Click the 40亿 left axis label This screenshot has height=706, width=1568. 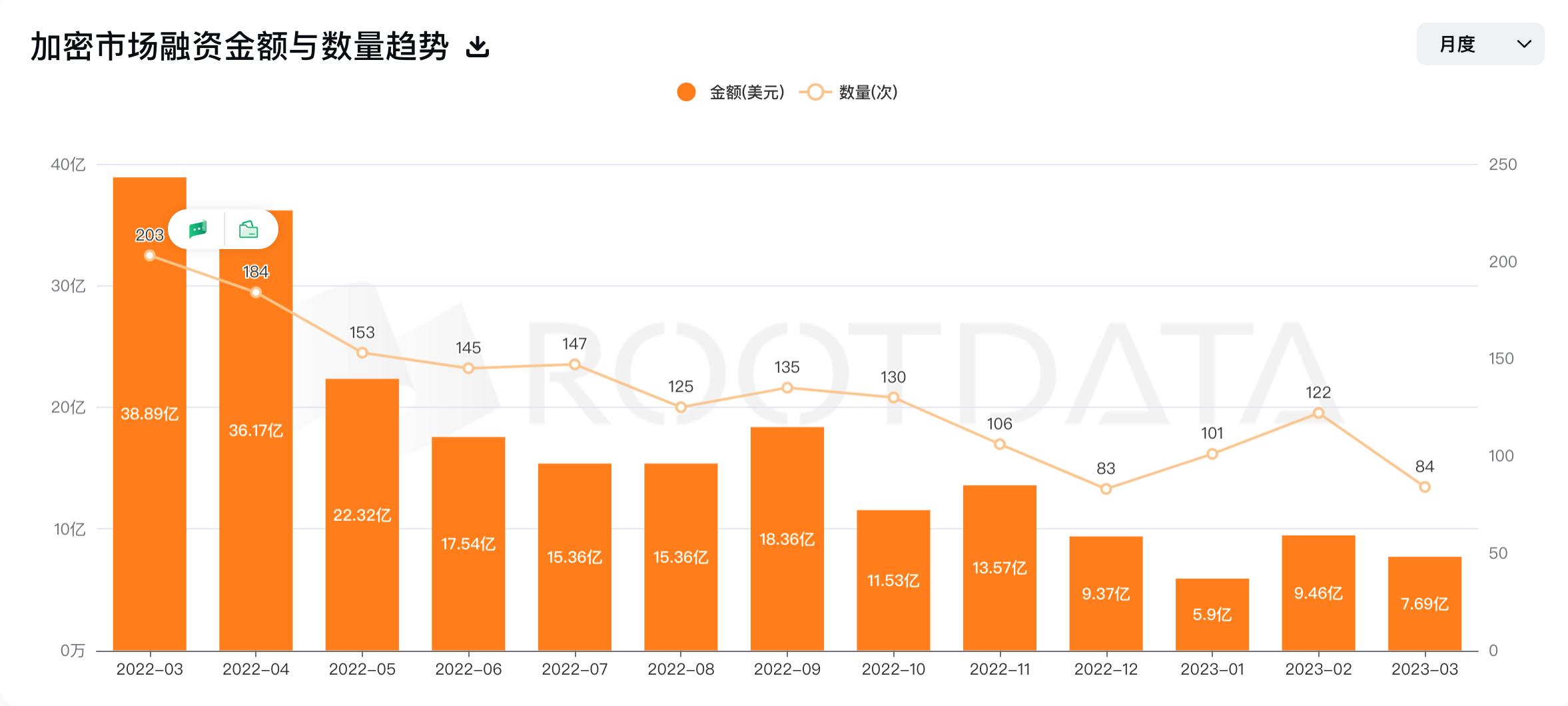click(68, 165)
